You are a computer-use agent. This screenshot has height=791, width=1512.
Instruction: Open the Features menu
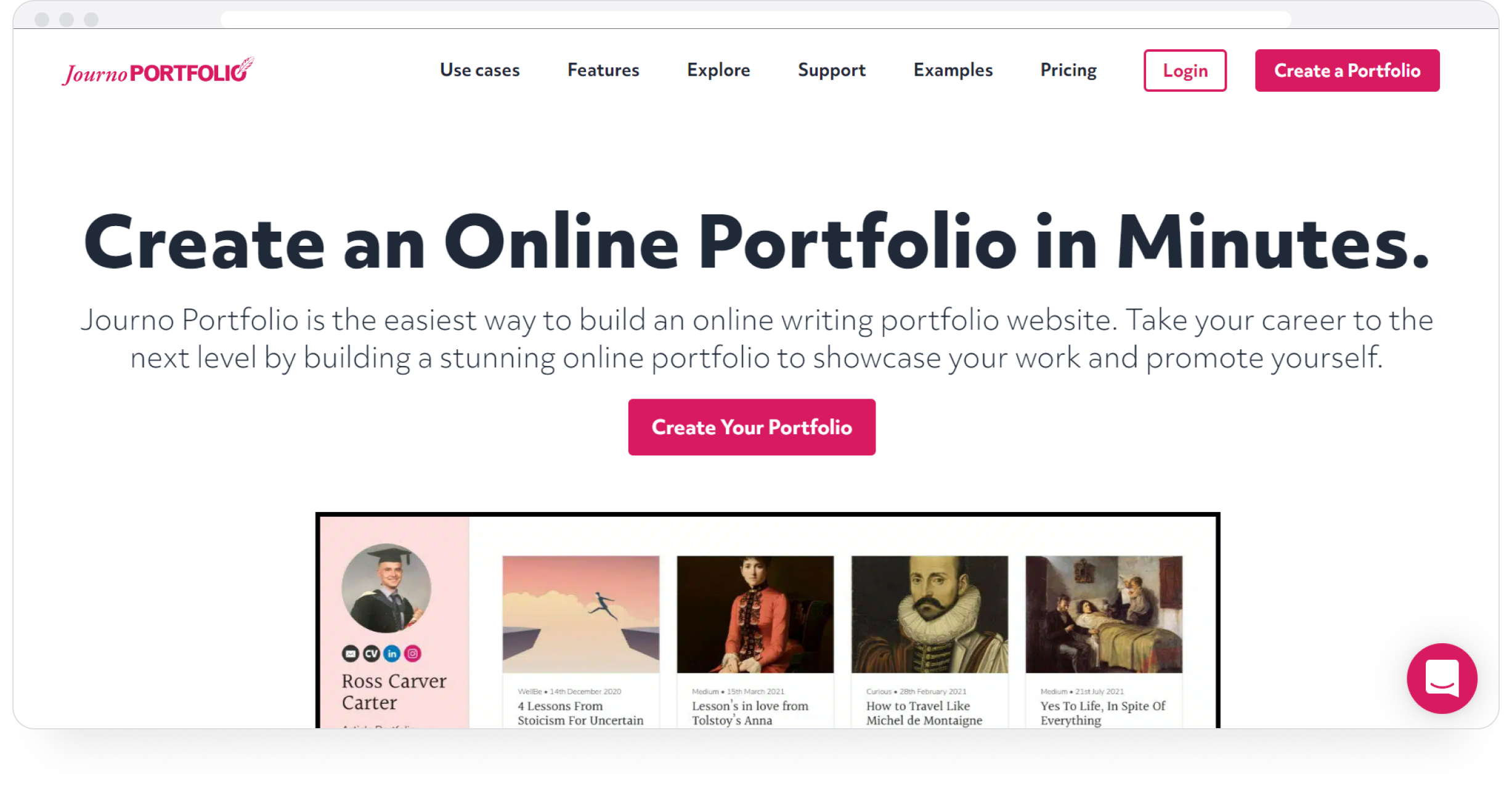pyautogui.click(x=603, y=70)
